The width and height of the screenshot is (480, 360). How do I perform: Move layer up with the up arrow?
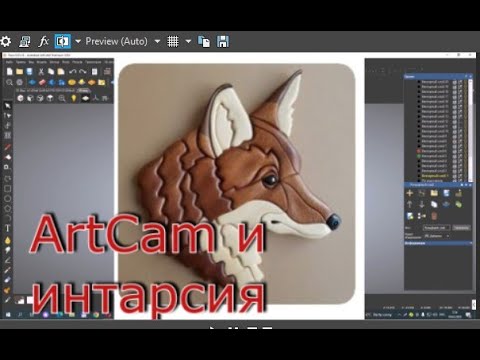(x=410, y=204)
